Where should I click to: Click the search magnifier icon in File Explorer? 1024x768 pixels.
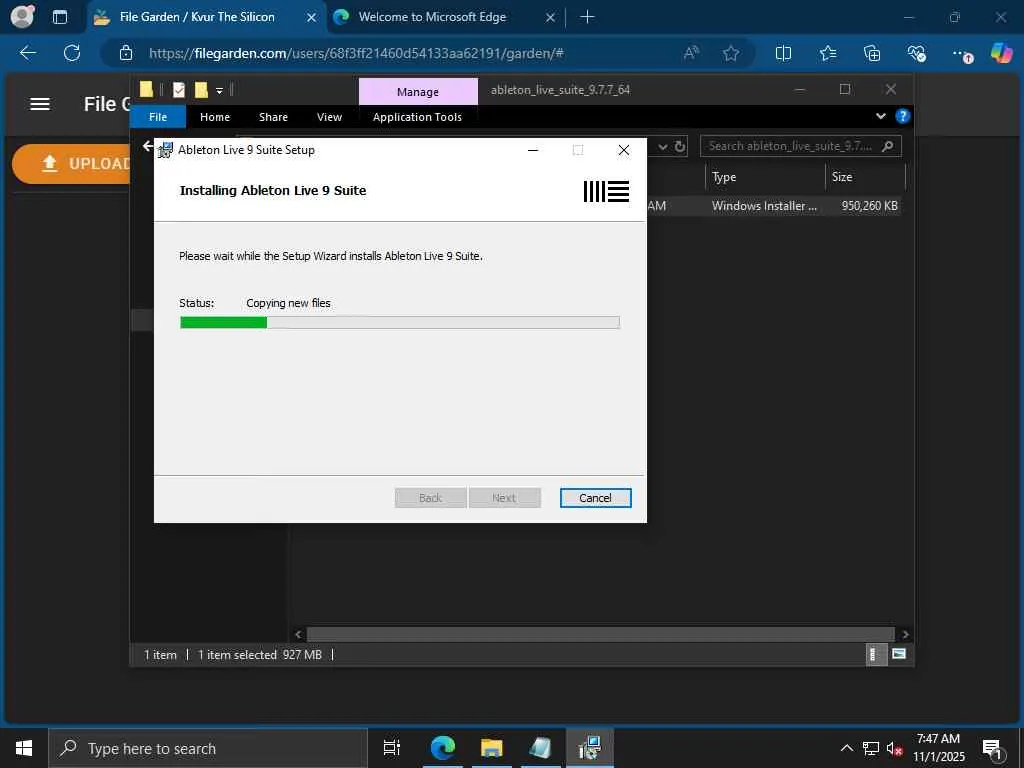pyautogui.click(x=888, y=146)
